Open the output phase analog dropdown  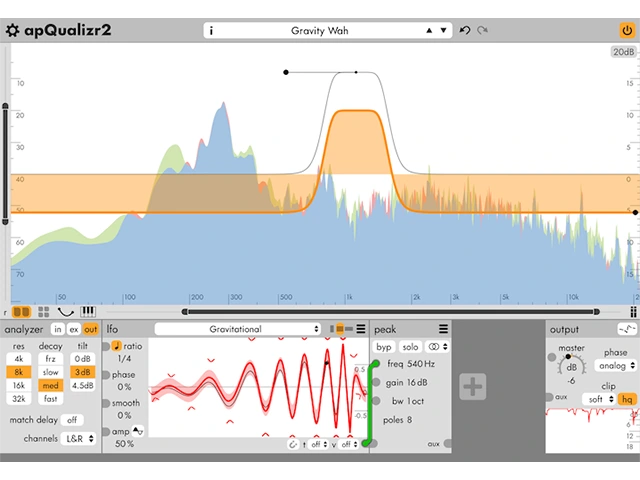(x=616, y=366)
